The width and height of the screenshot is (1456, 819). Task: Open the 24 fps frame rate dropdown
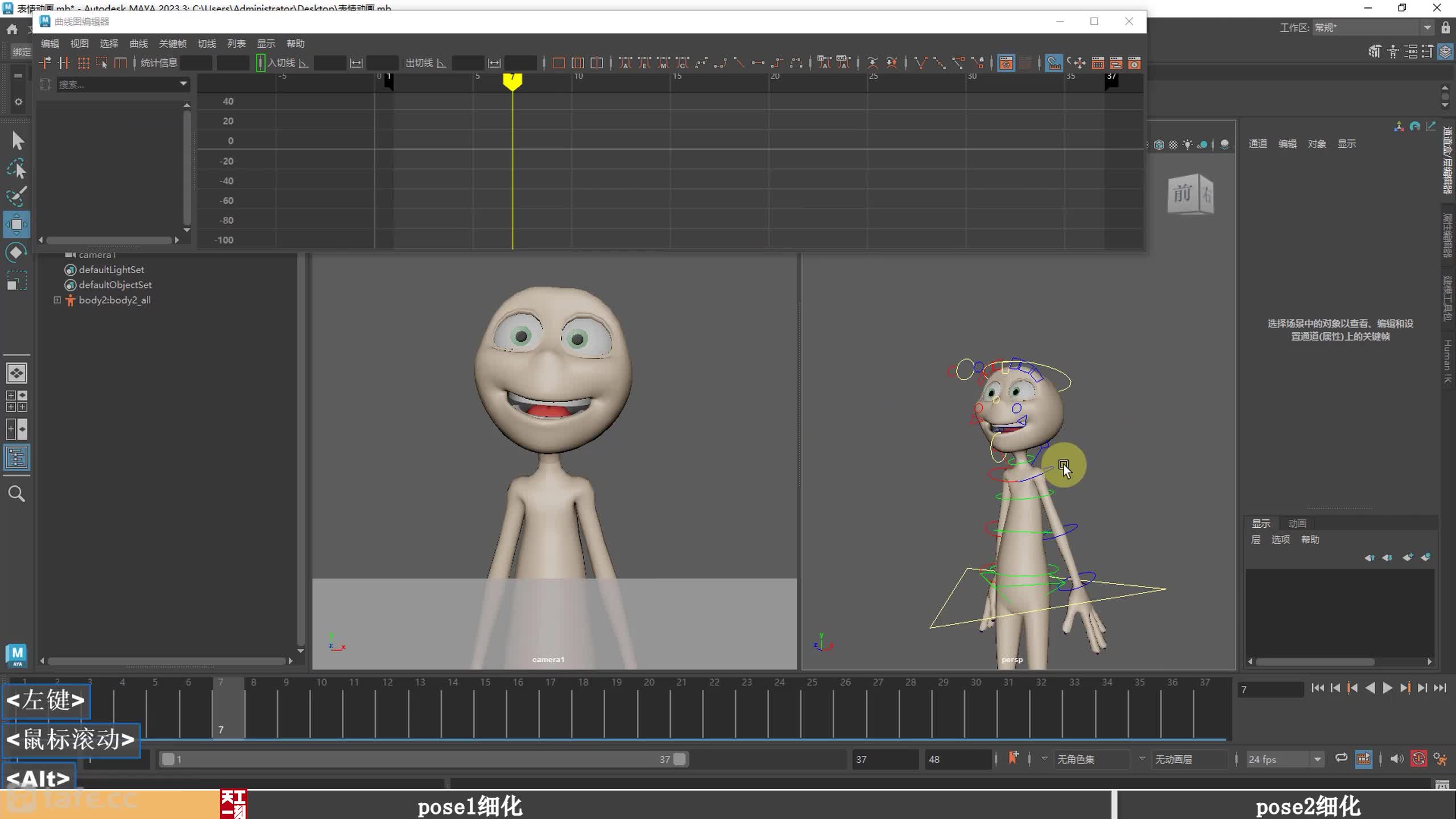pos(1285,759)
